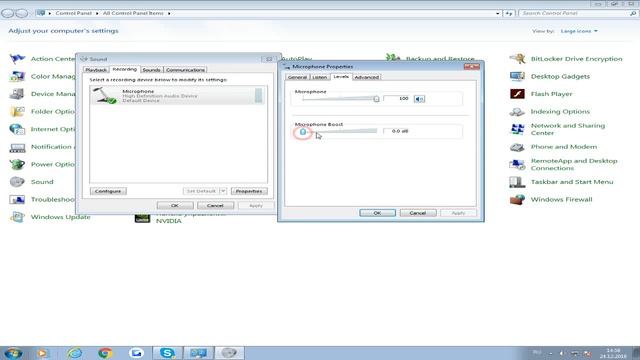
Task: Open Taskbar and Start Menu icon
Action: pos(517,182)
